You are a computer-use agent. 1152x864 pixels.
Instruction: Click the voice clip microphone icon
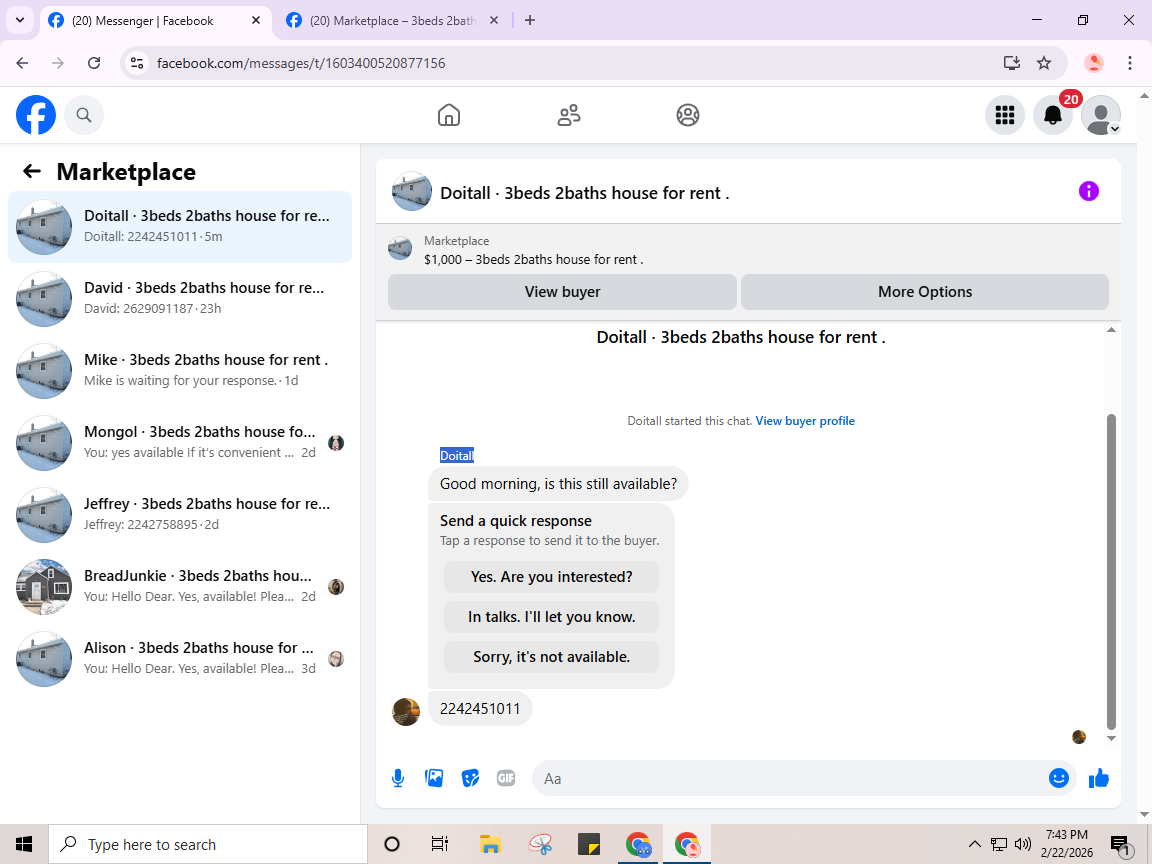[x=397, y=778]
